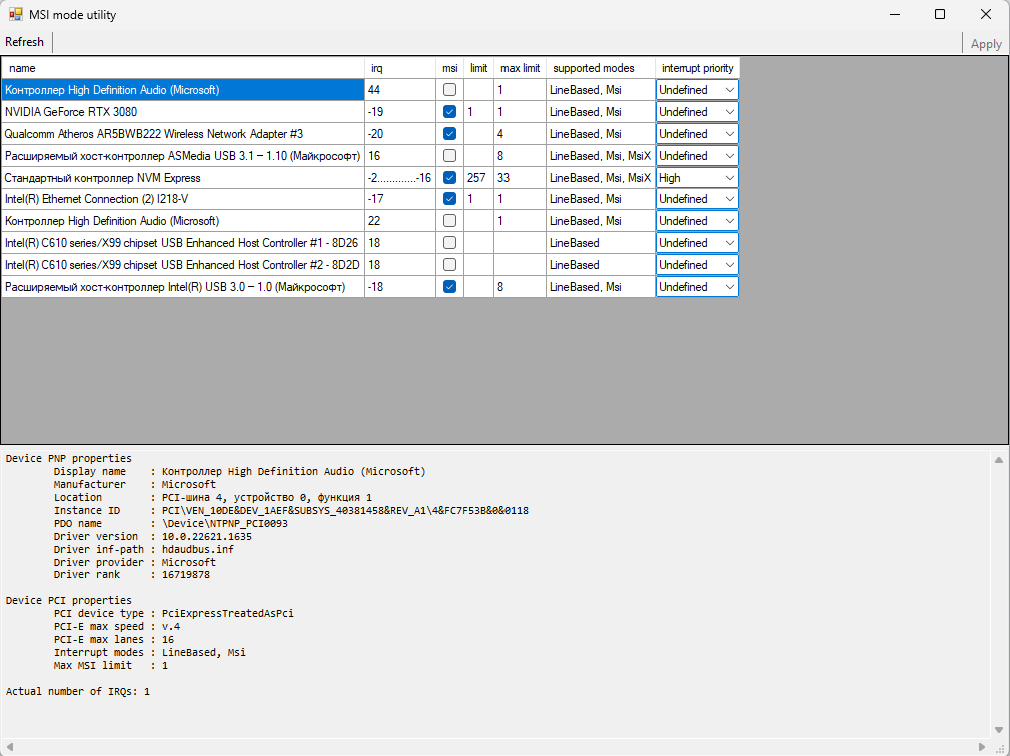Select the NVIDIA GeForce RTX 3080 row

[x=183, y=112]
